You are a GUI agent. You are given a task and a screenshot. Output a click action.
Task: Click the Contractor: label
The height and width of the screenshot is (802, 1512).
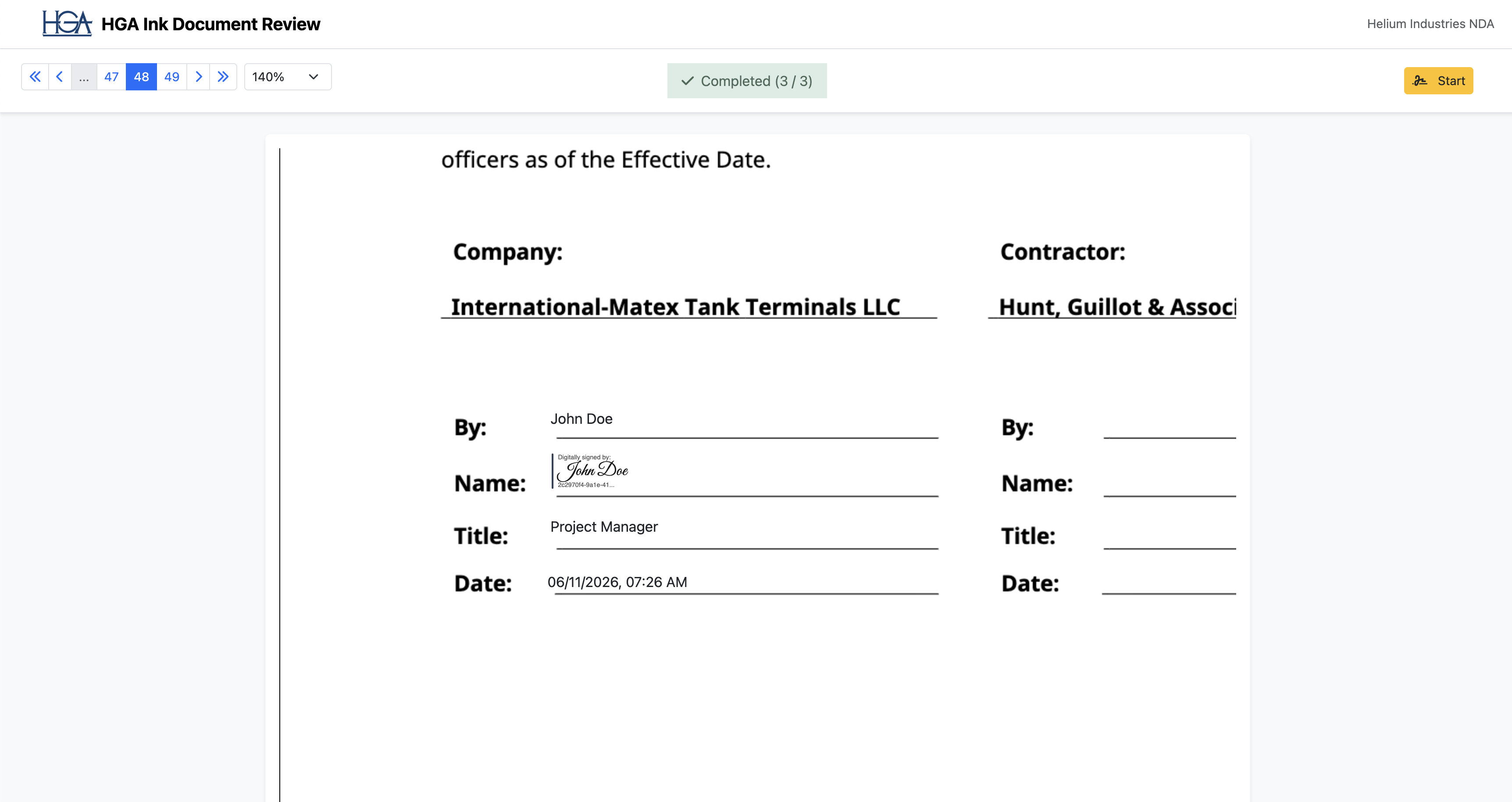tap(1063, 252)
